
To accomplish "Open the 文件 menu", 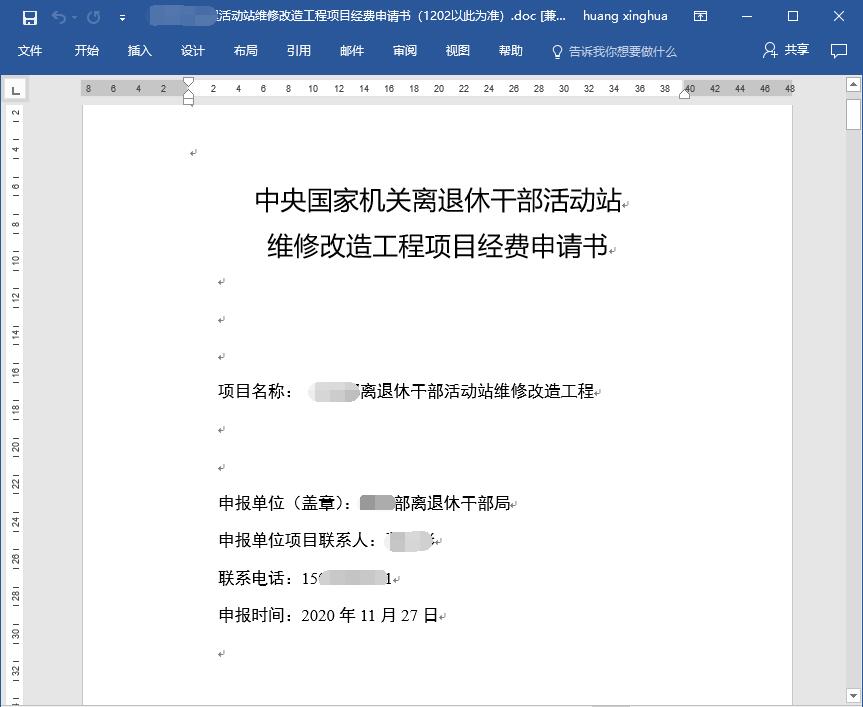I will [x=30, y=51].
